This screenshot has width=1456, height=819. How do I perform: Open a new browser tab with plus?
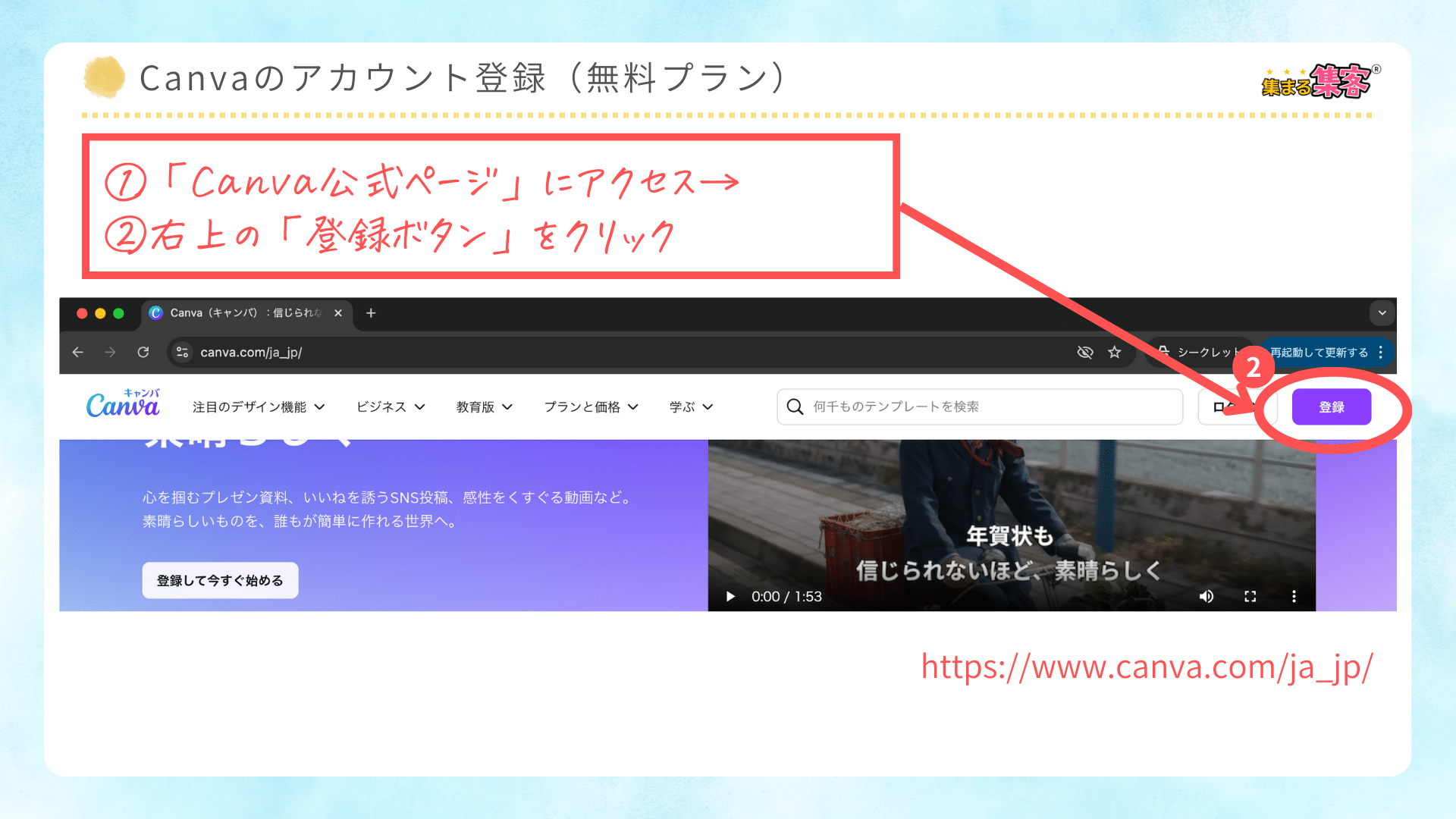371,312
